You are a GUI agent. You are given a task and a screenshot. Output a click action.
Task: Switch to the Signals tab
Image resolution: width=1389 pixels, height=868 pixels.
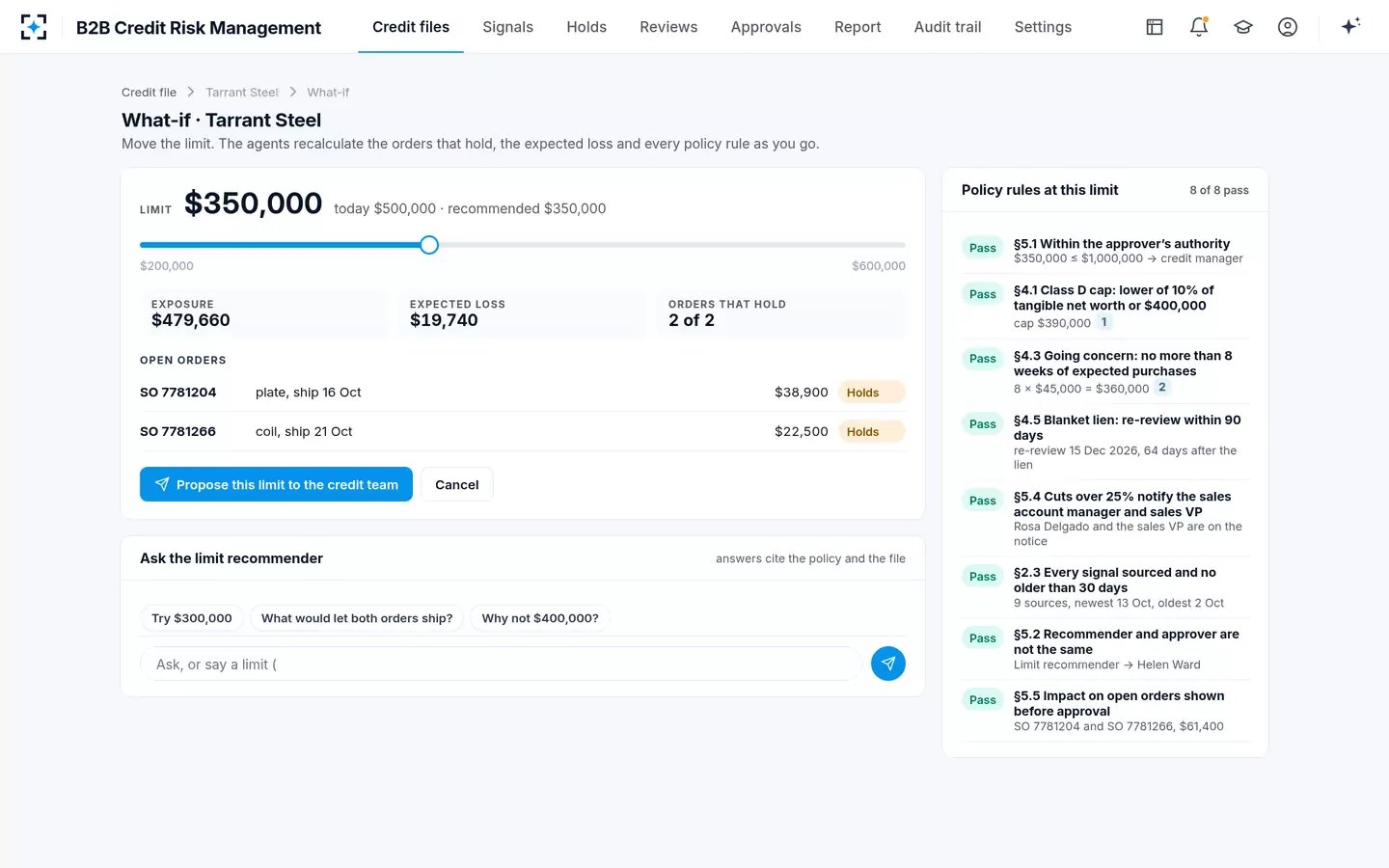[x=508, y=27]
